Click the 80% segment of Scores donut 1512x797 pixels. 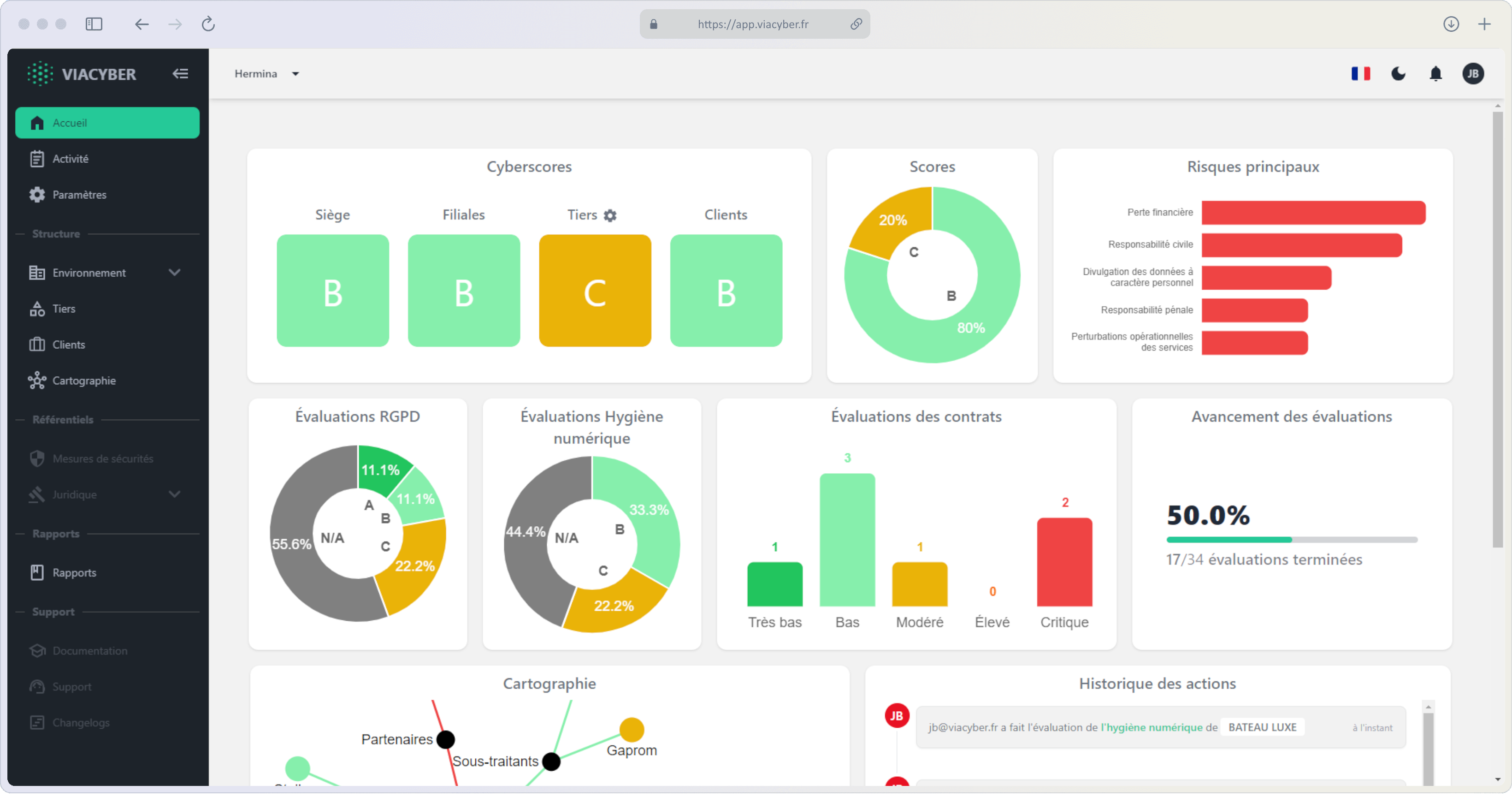coord(971,328)
